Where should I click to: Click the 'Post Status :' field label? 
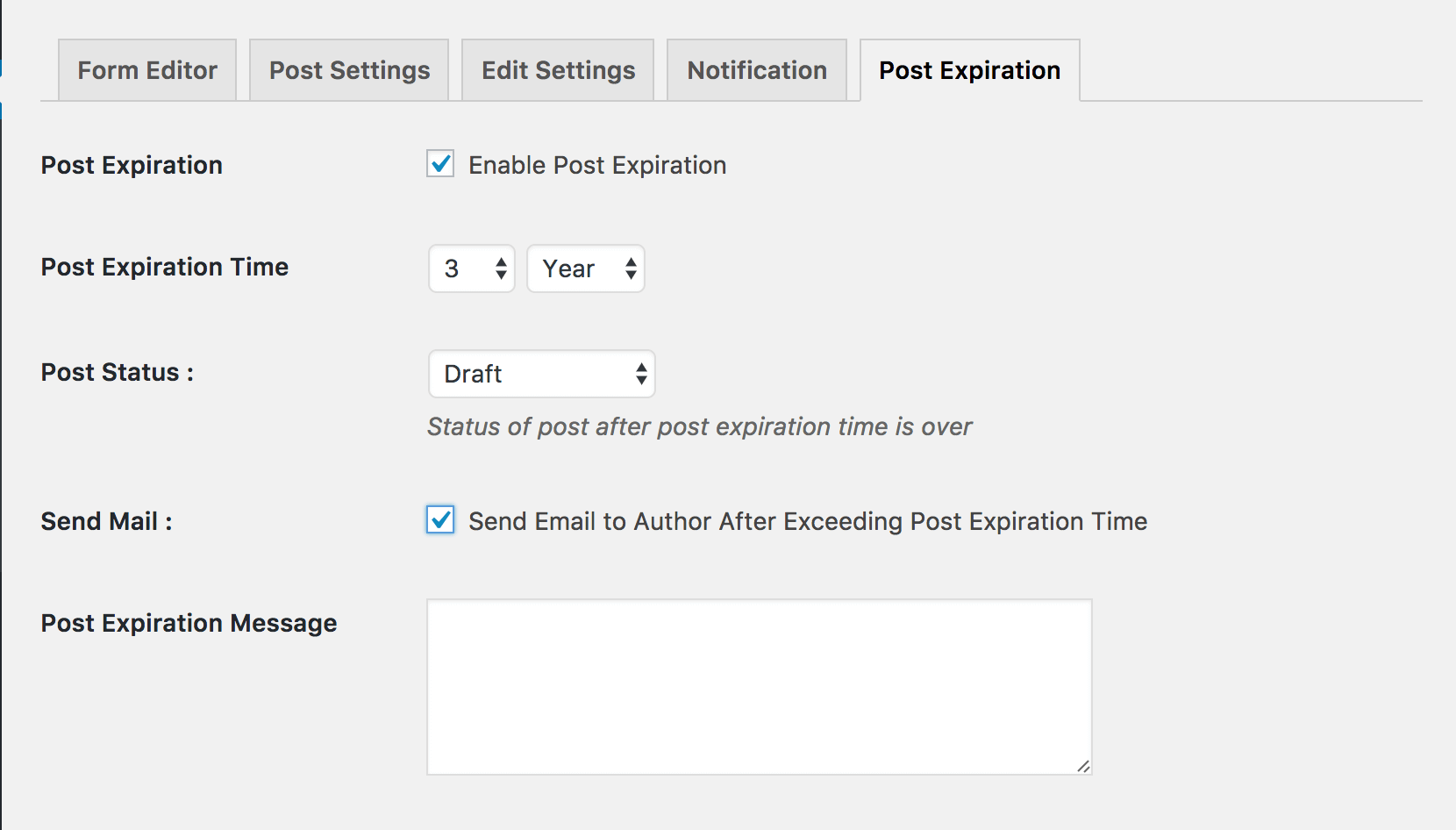[x=118, y=372]
